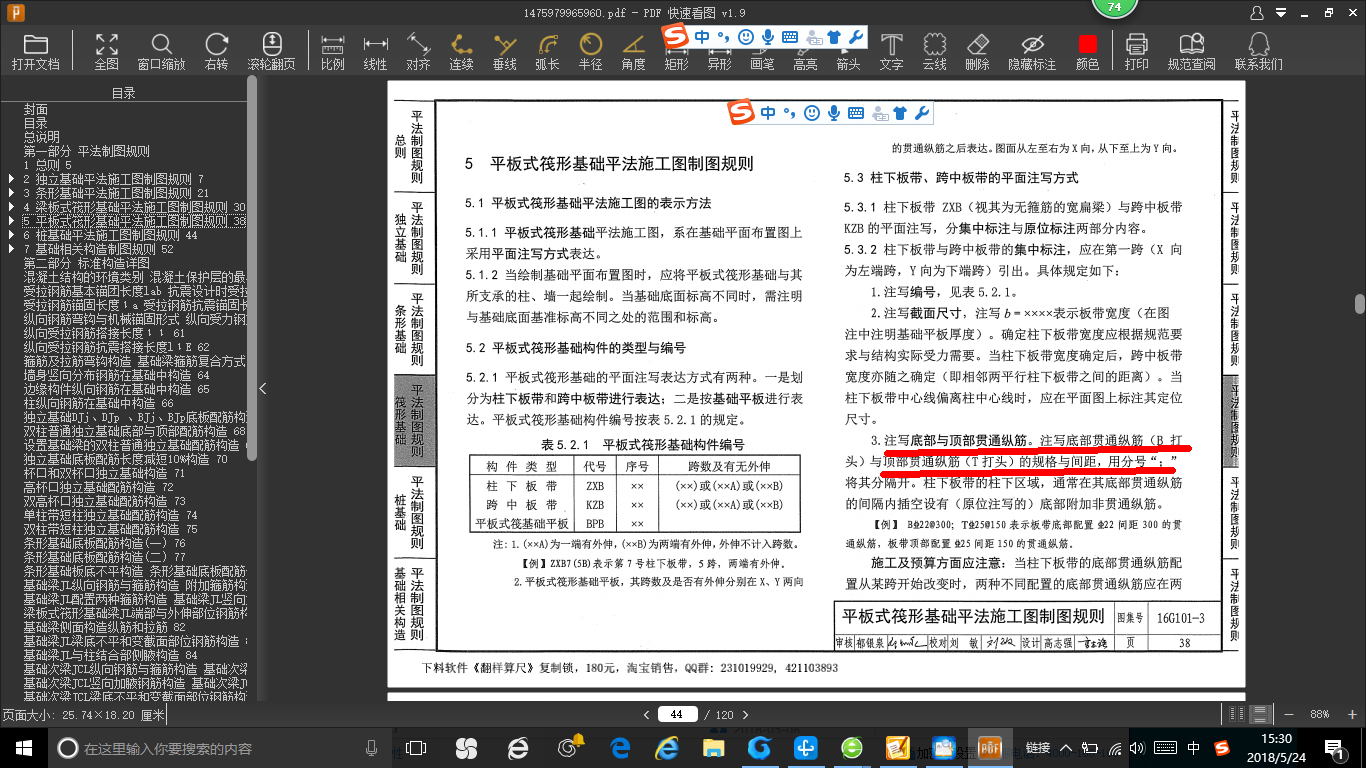Image resolution: width=1366 pixels, height=768 pixels.
Task: Select the 全图 full view tool
Action: pyautogui.click(x=107, y=51)
